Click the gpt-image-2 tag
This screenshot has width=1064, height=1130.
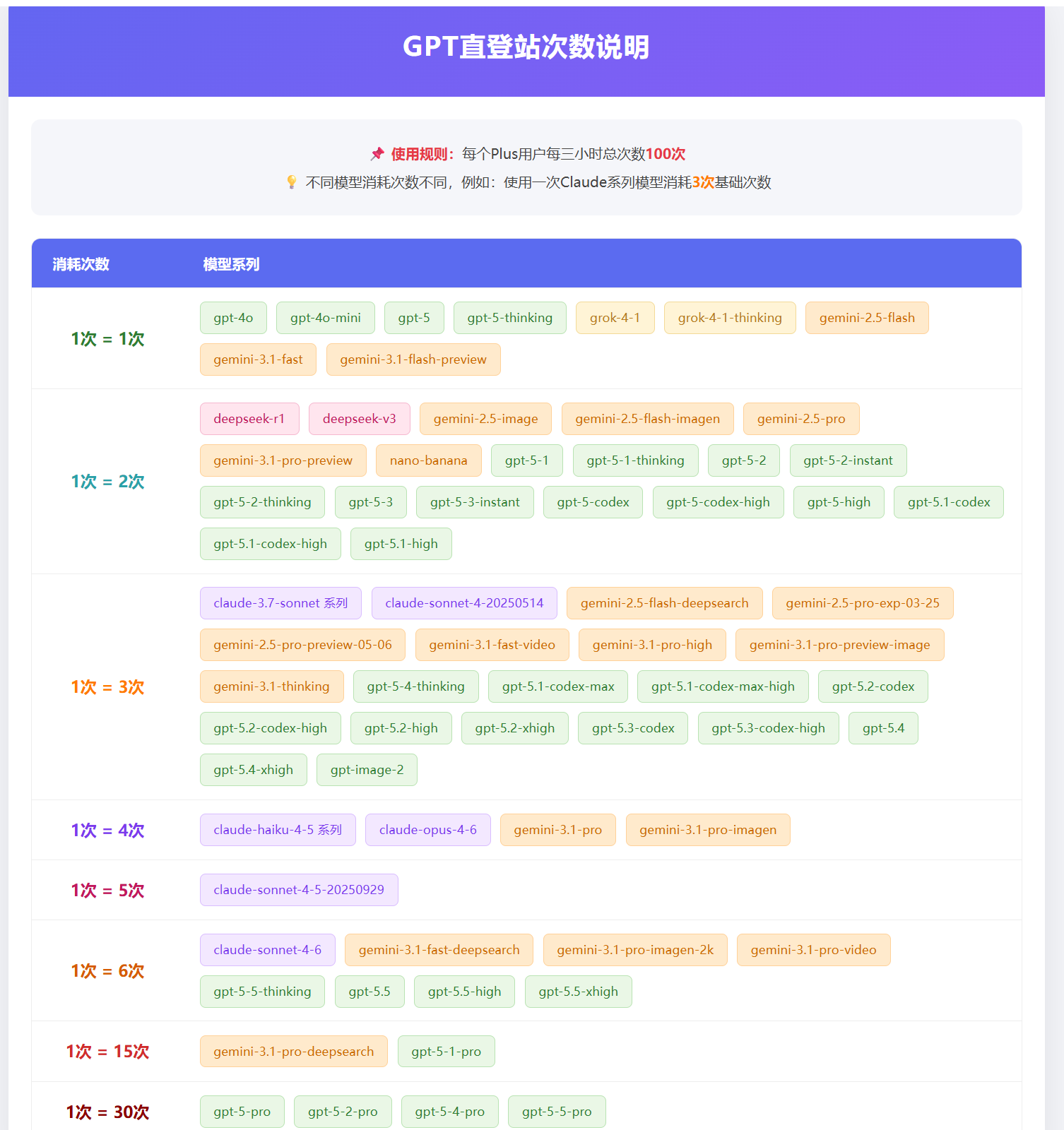367,770
